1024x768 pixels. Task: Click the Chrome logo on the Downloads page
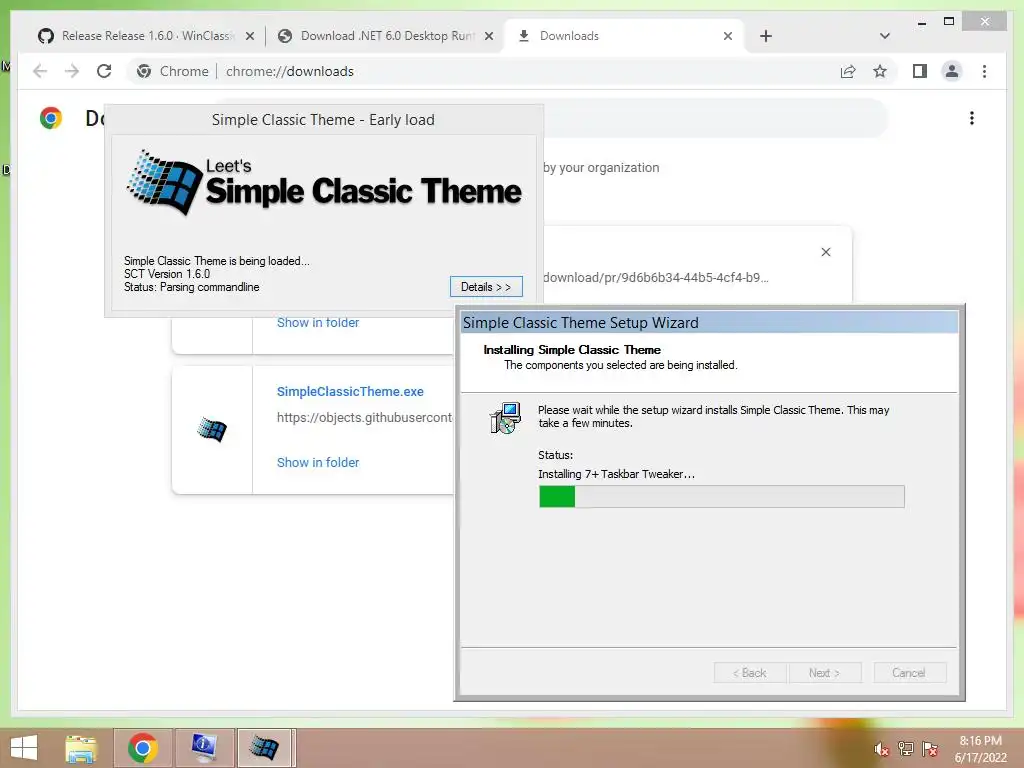click(x=51, y=118)
